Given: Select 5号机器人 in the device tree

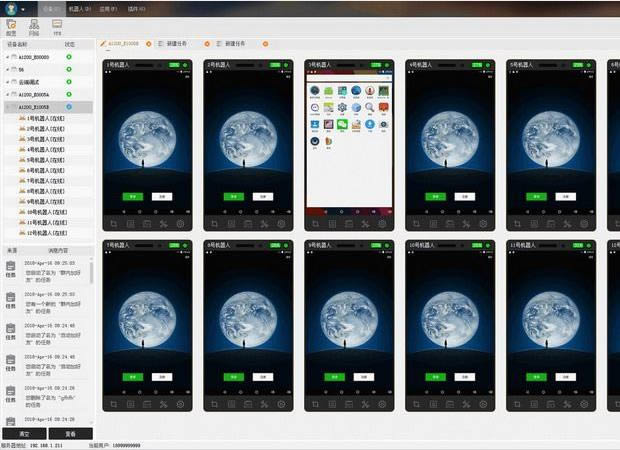Looking at the screenshot, I should [x=45, y=160].
